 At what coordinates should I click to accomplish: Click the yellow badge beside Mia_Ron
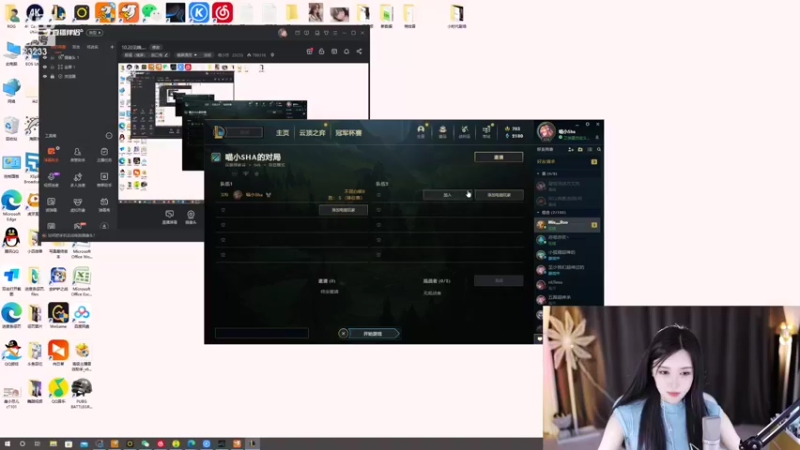click(x=594, y=224)
